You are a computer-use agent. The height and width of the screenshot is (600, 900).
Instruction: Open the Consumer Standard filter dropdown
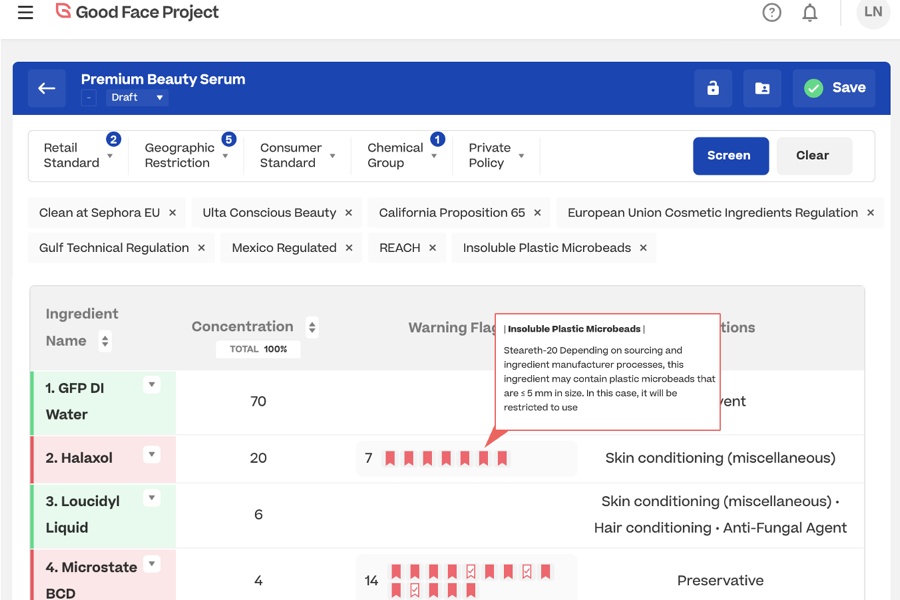coord(297,155)
